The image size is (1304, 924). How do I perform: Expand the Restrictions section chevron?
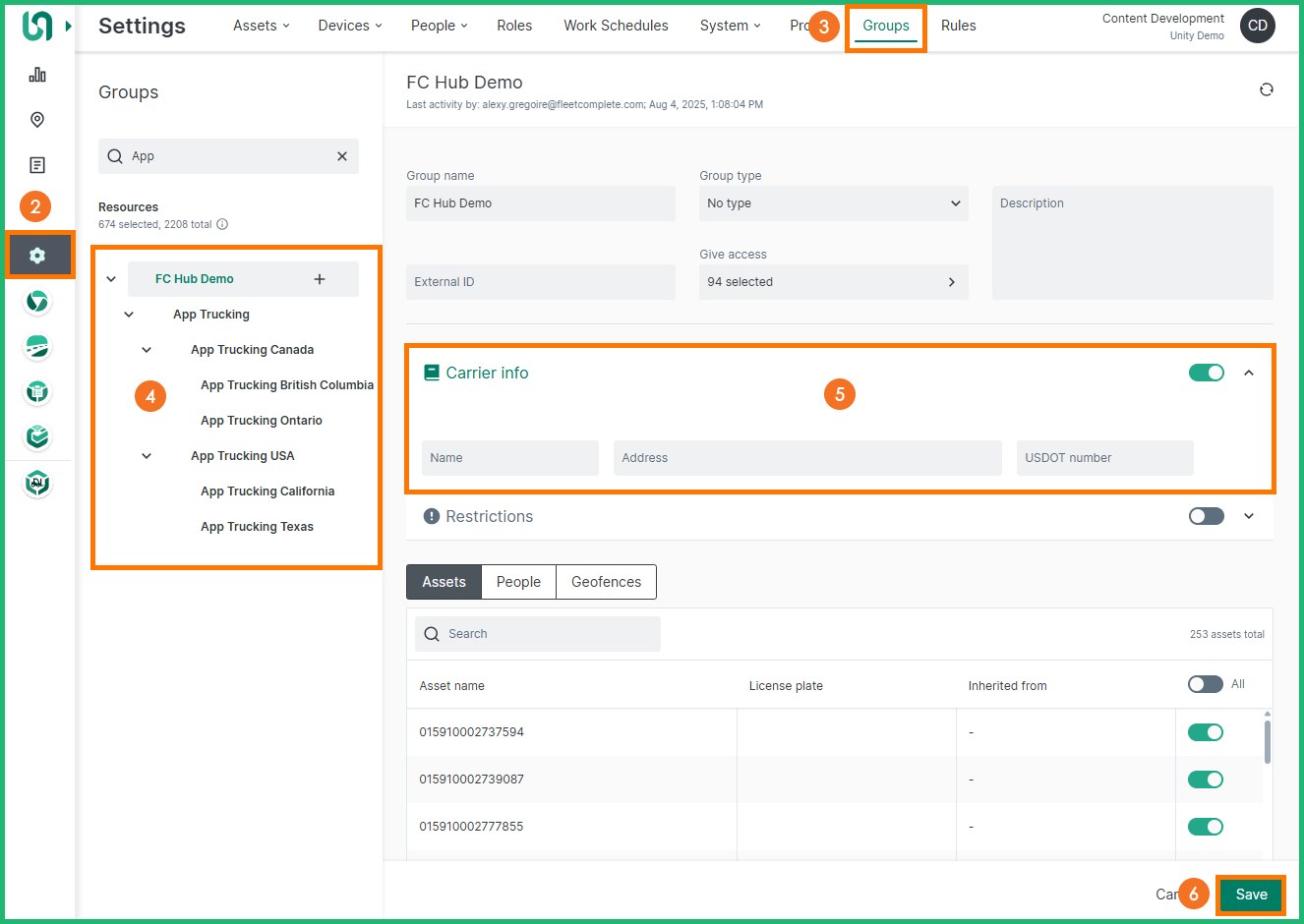1249,516
